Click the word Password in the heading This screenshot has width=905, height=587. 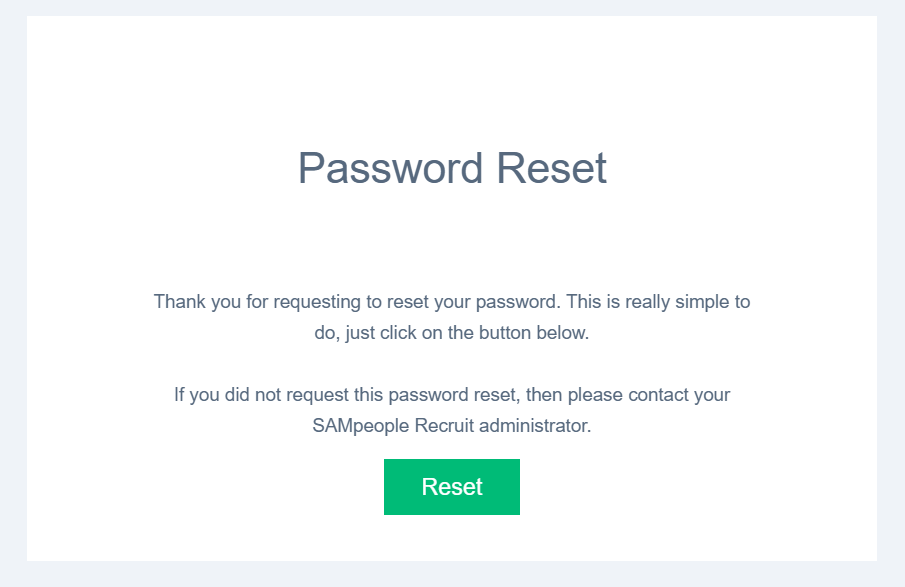(x=390, y=168)
